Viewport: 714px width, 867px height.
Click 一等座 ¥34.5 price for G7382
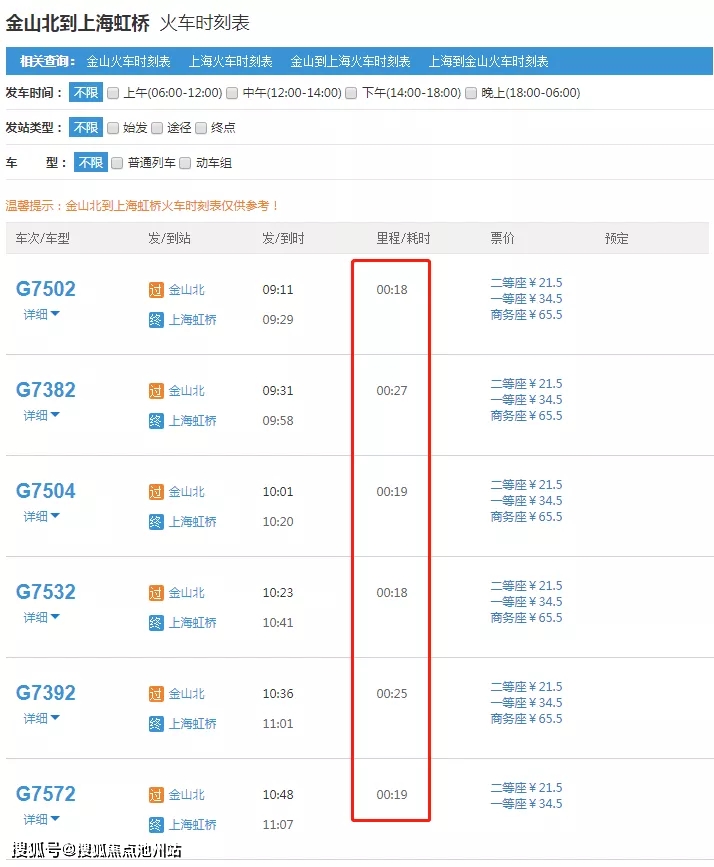[527, 400]
